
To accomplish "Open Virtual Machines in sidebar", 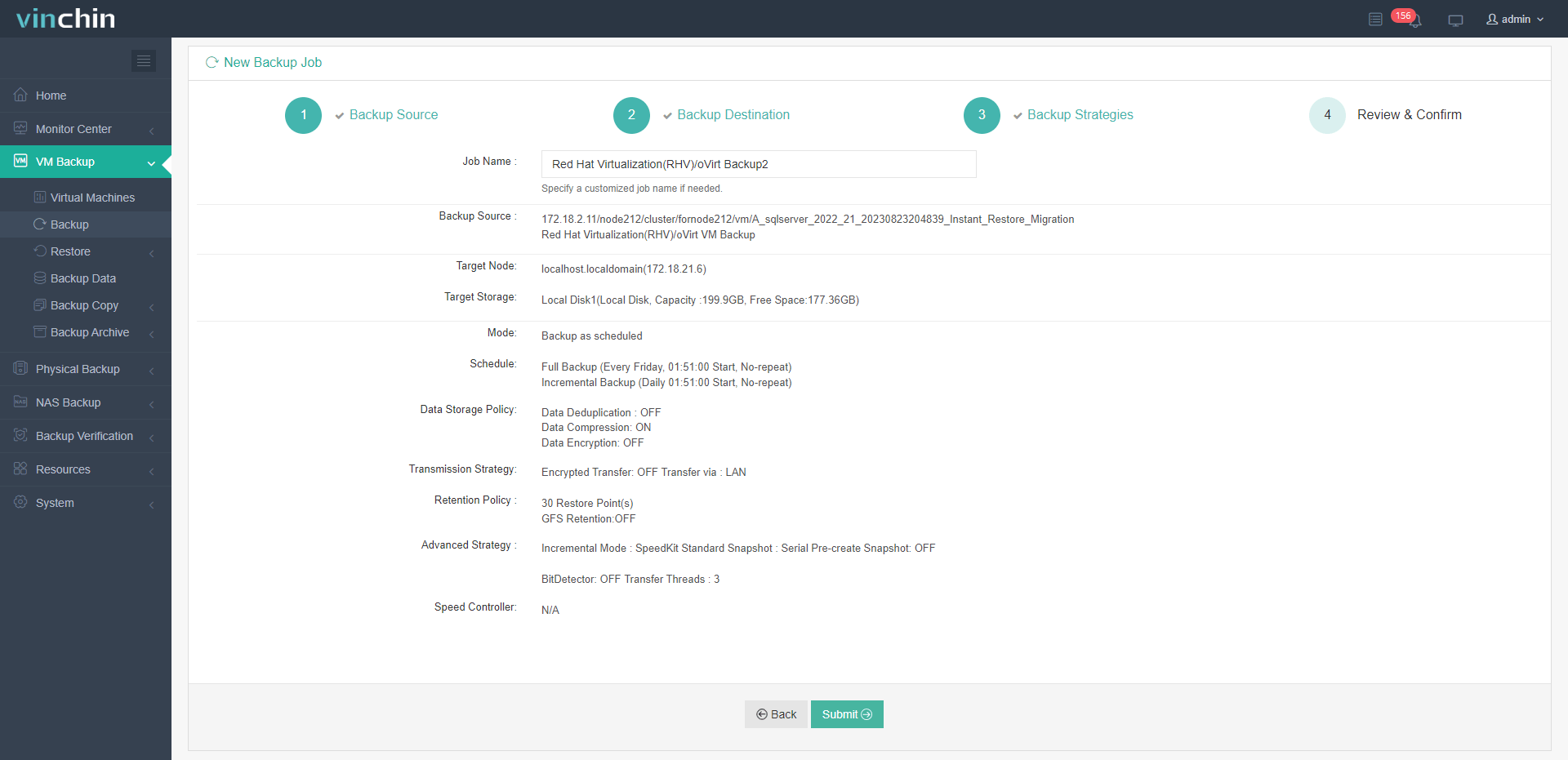I will pos(92,198).
